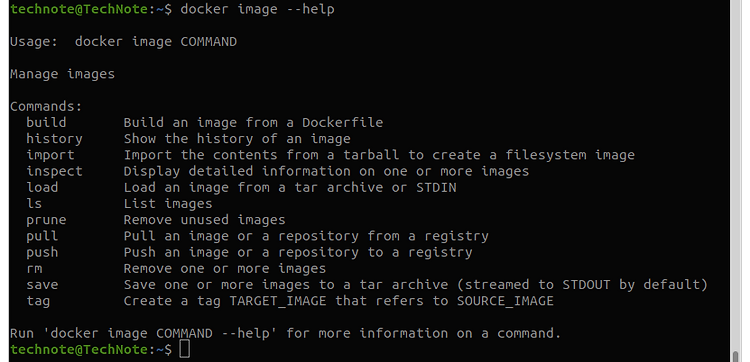Click the 'push' command name
Screen dimensions: 750x362
click(x=43, y=252)
